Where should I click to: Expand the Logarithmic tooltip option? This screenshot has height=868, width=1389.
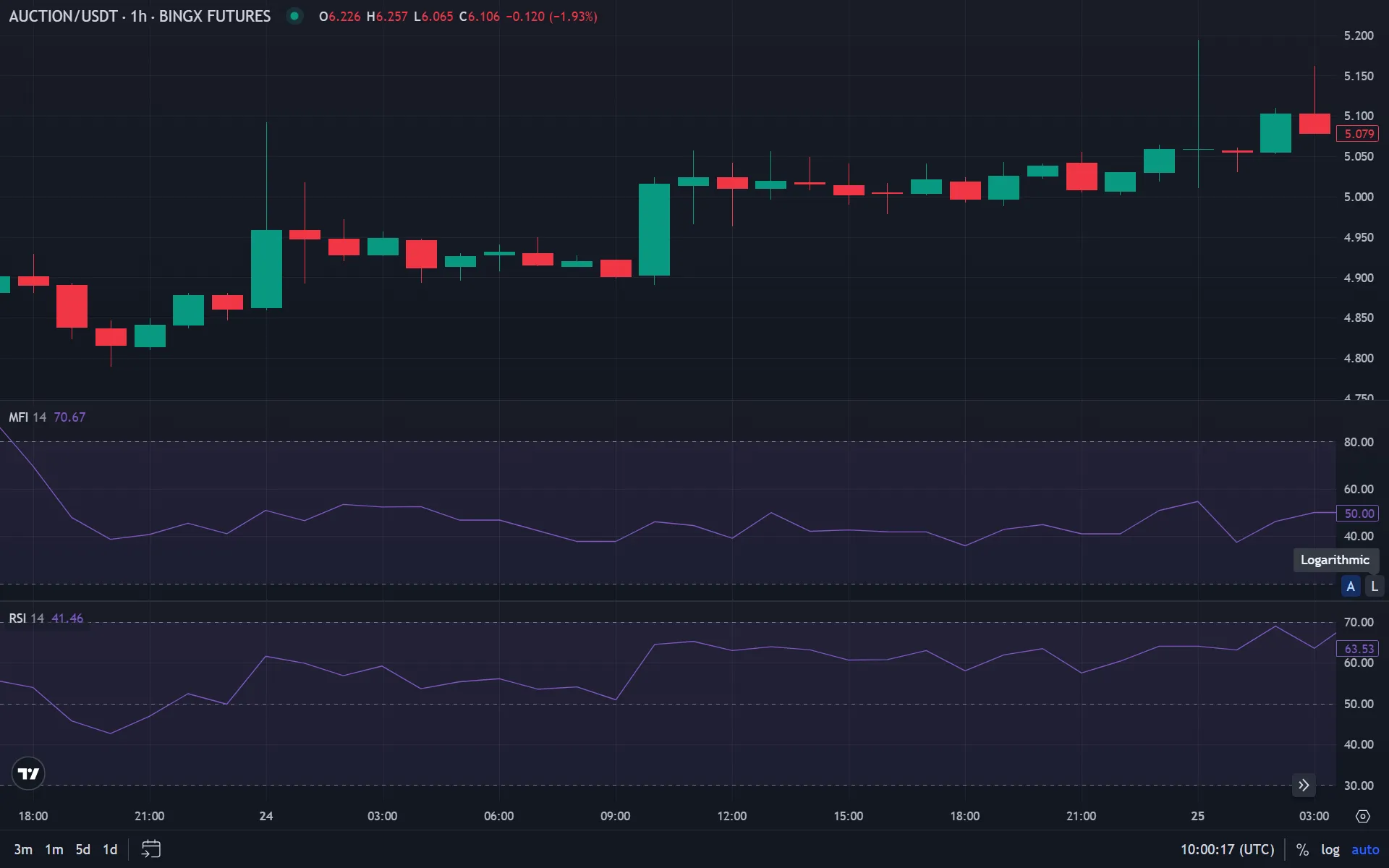tap(1335, 560)
